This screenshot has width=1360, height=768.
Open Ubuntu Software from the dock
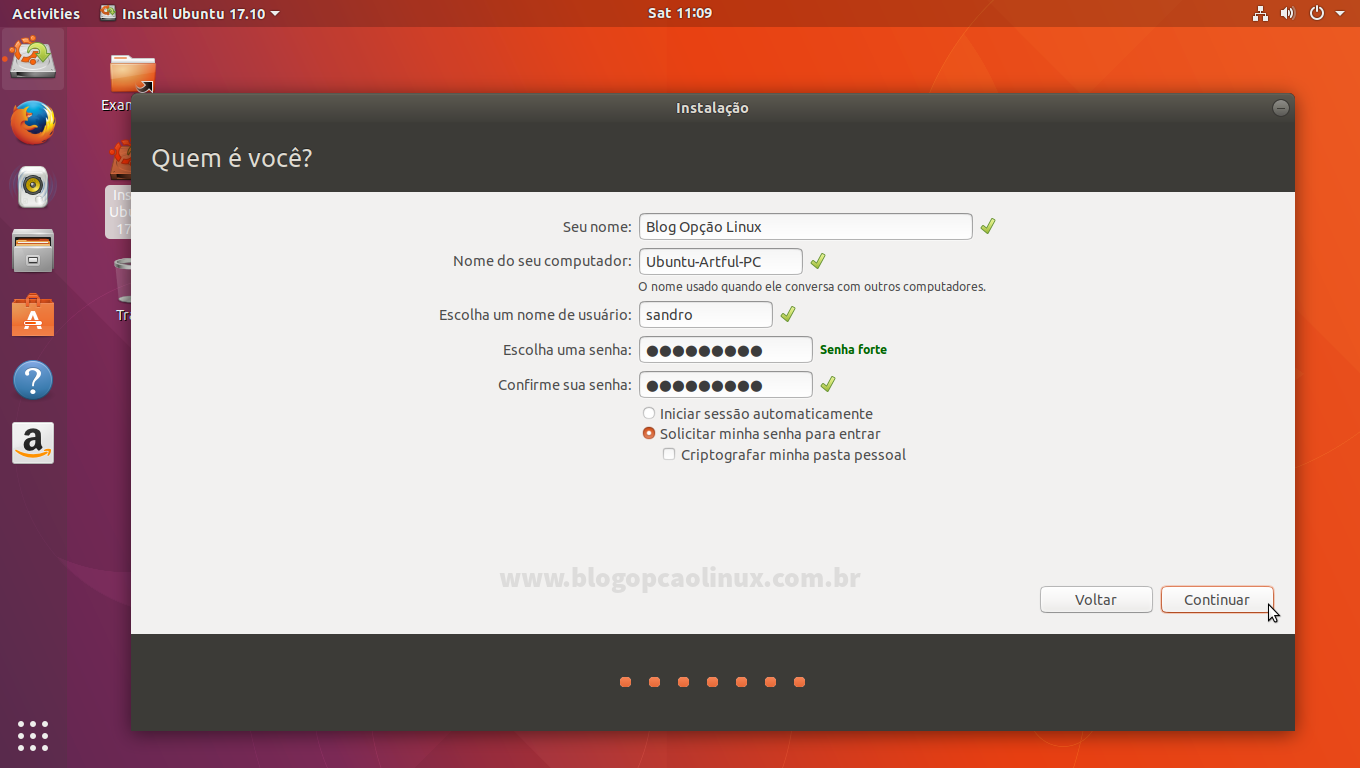(33, 315)
